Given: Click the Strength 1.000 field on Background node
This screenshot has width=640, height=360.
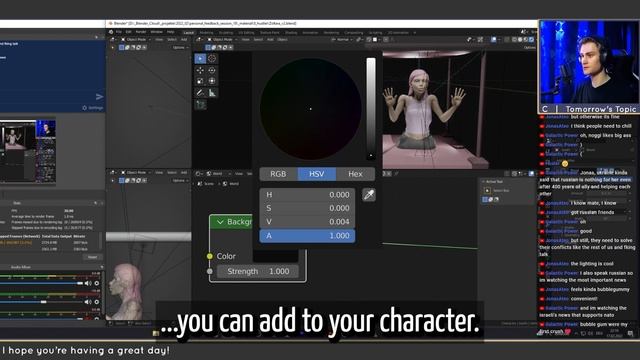Looking at the screenshot, I should point(258,271).
